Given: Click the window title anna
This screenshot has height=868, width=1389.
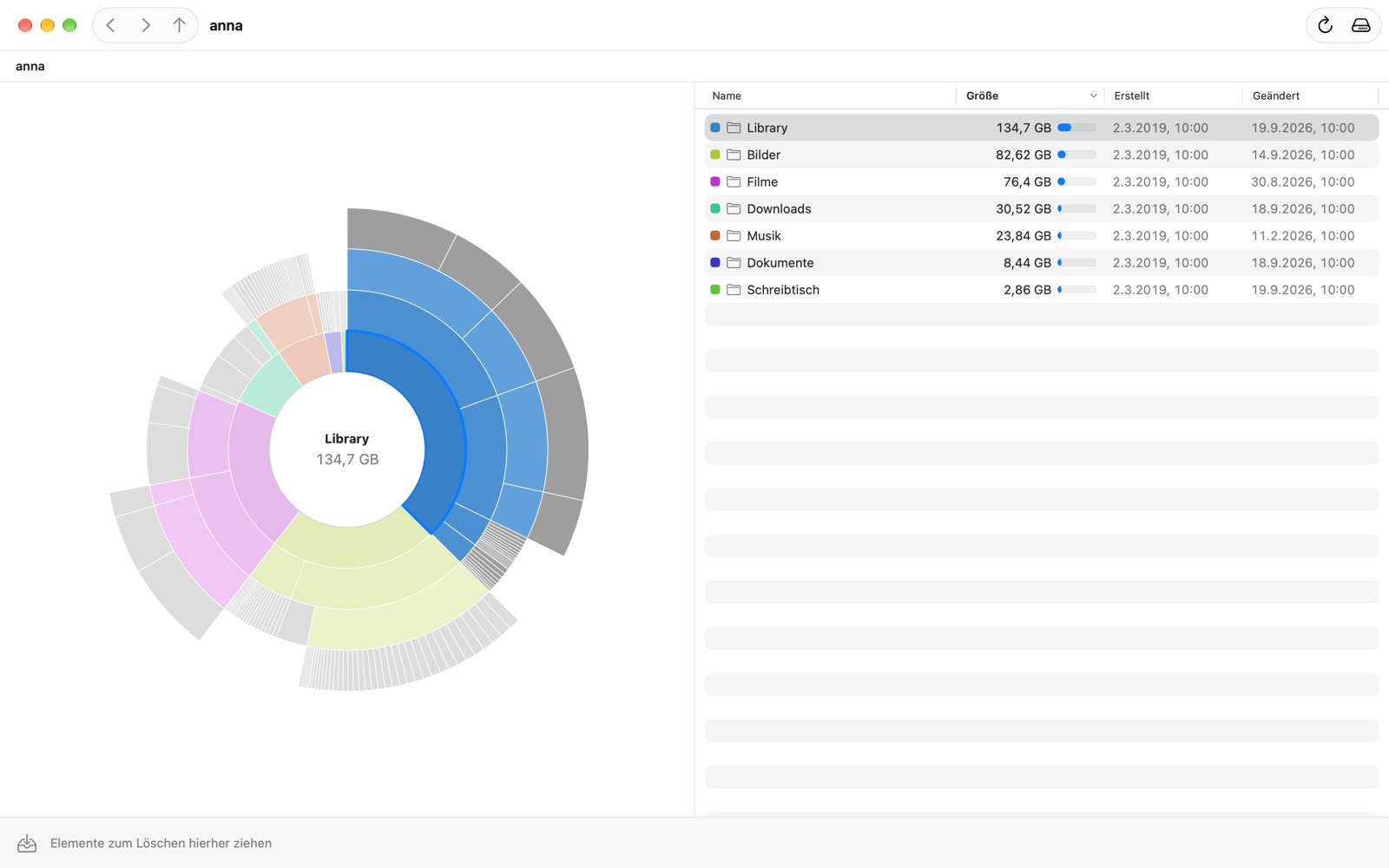Looking at the screenshot, I should coord(226,25).
